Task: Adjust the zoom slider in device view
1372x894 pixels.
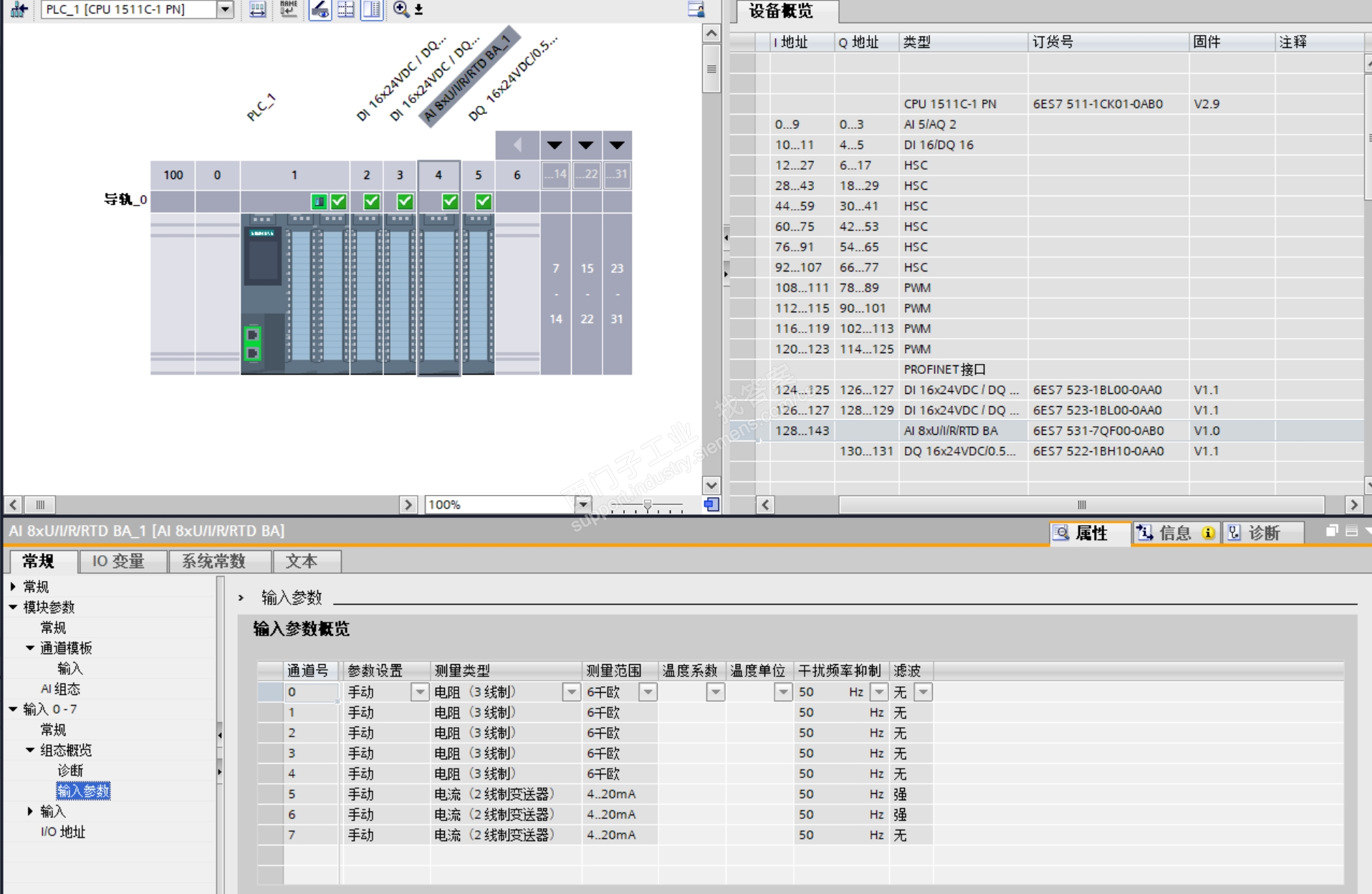Action: coord(648,505)
